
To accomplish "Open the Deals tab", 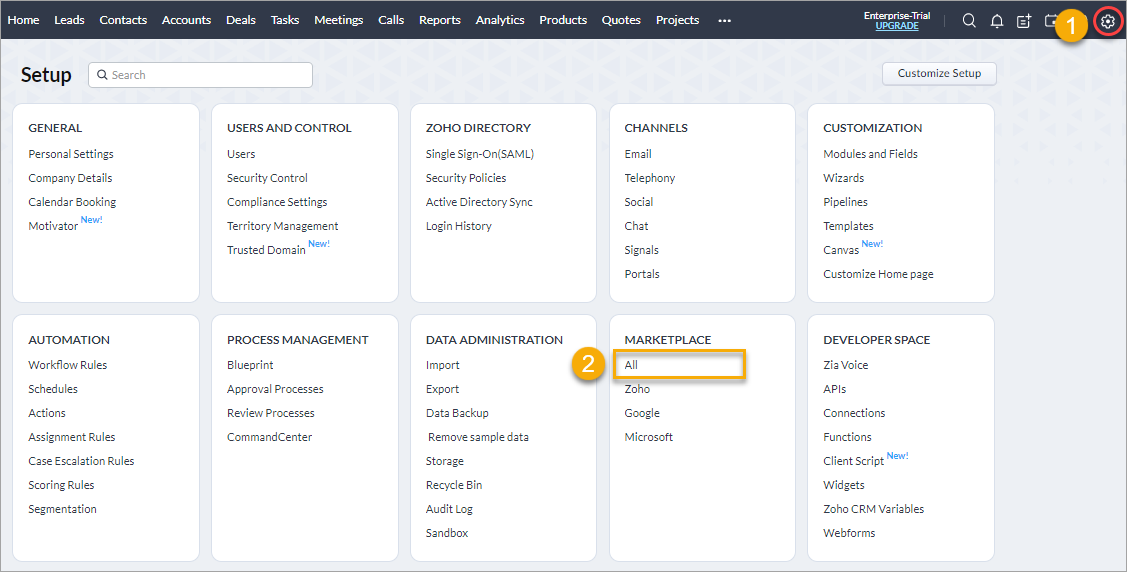I will [241, 20].
